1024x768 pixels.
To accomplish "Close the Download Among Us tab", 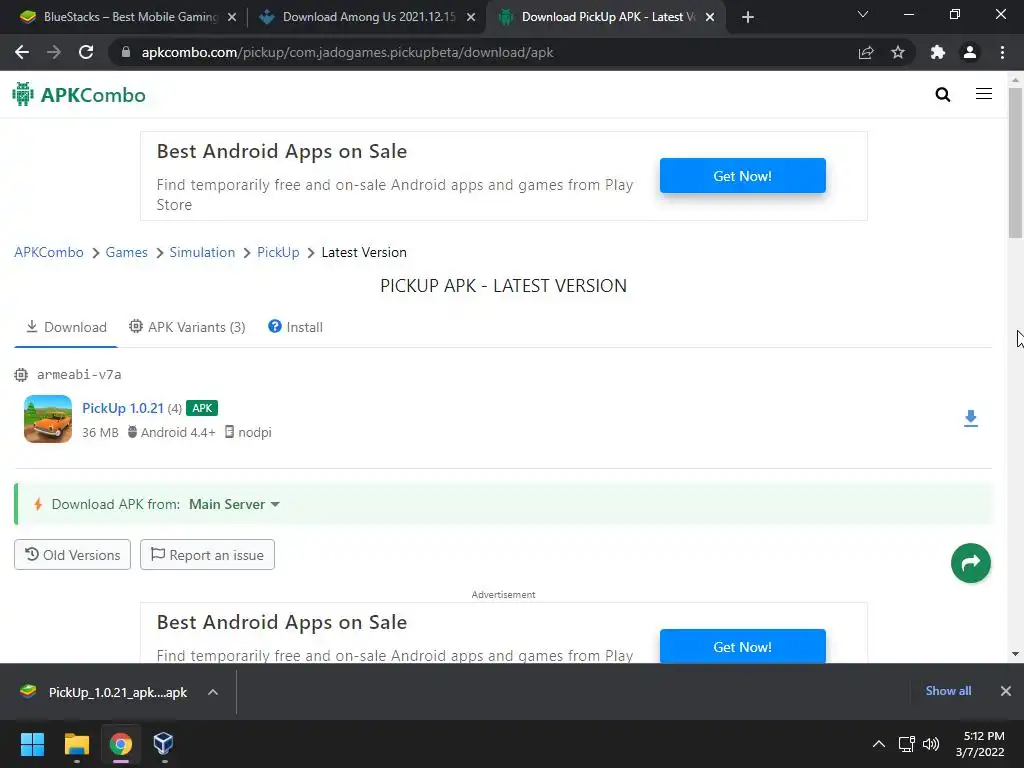I will point(471,17).
